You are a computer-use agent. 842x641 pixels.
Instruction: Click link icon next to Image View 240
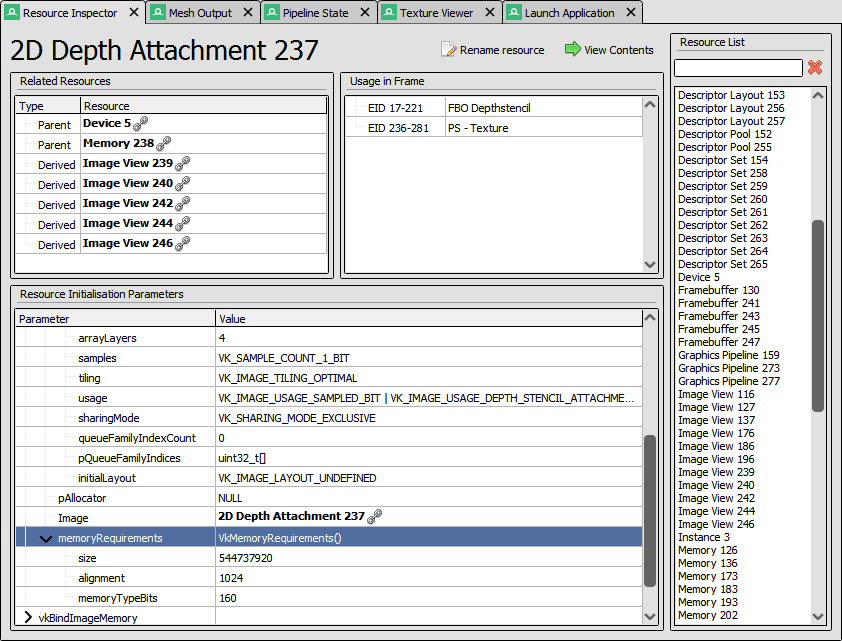183,184
